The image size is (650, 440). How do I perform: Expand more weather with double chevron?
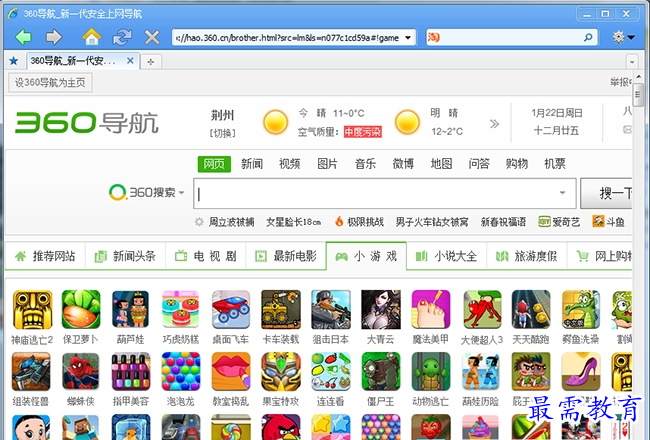coord(494,124)
